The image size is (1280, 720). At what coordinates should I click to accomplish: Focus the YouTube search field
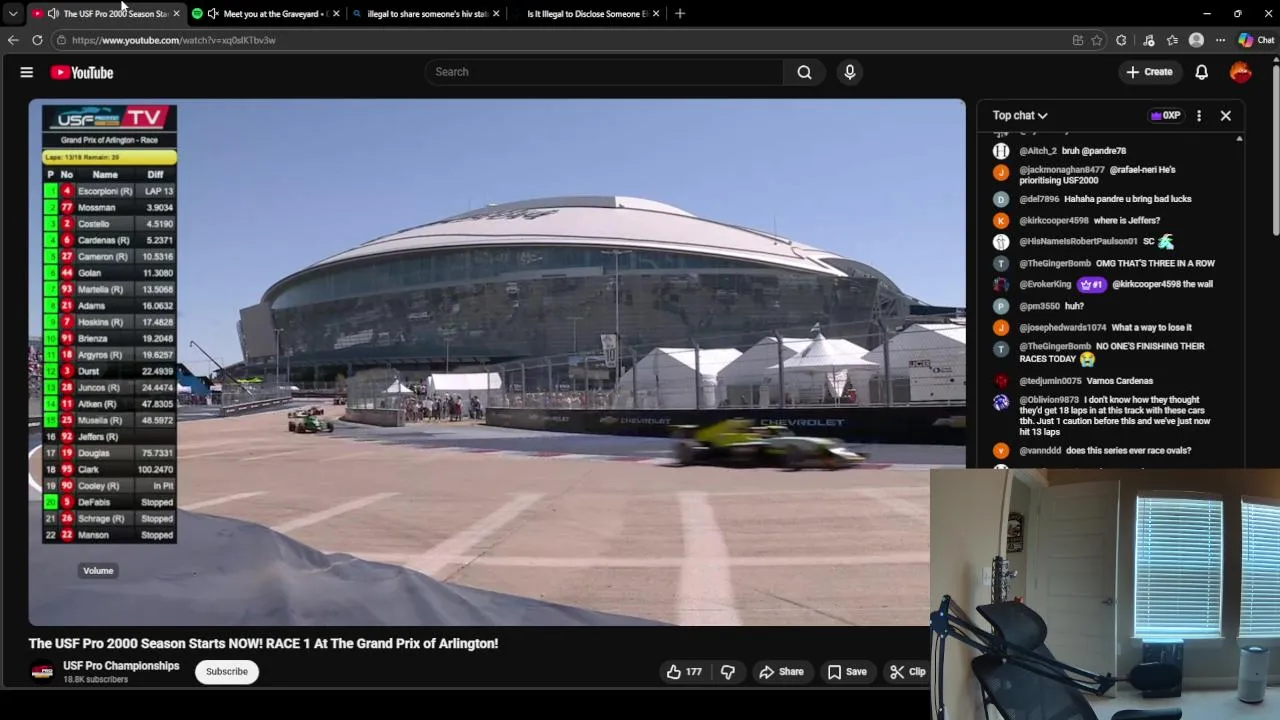[x=604, y=72]
